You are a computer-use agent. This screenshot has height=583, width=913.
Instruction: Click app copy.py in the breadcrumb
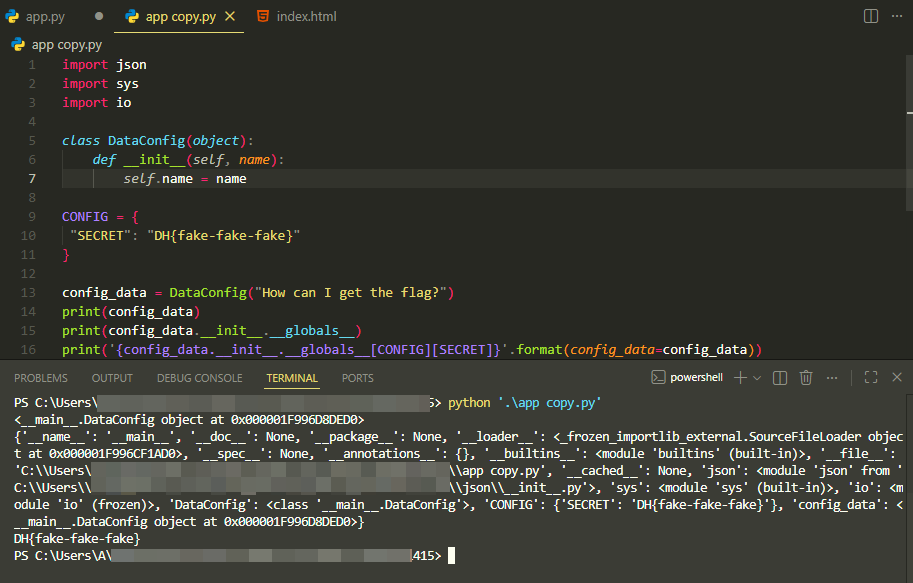pyautogui.click(x=66, y=45)
